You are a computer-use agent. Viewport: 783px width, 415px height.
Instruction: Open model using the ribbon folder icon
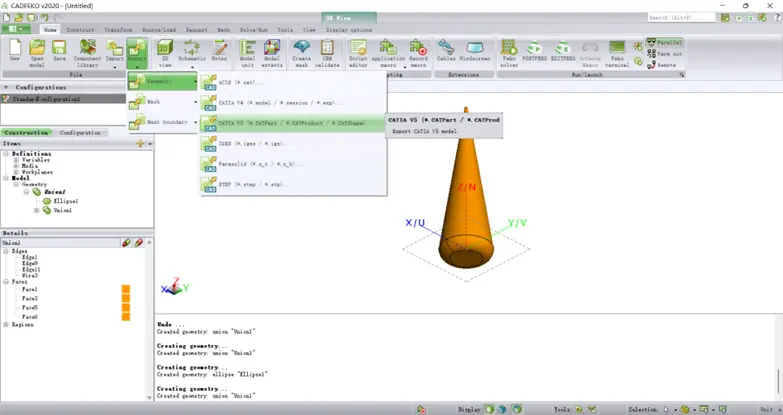pyautogui.click(x=37, y=52)
